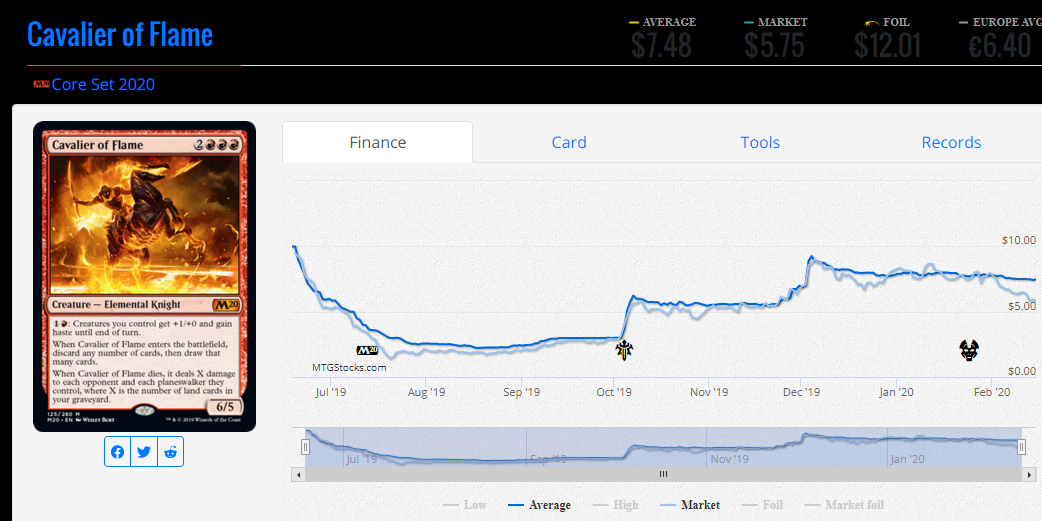Screen dimensions: 1042x521
Task: Click the Core Set 2020 set symbol icon
Action: pos(41,84)
